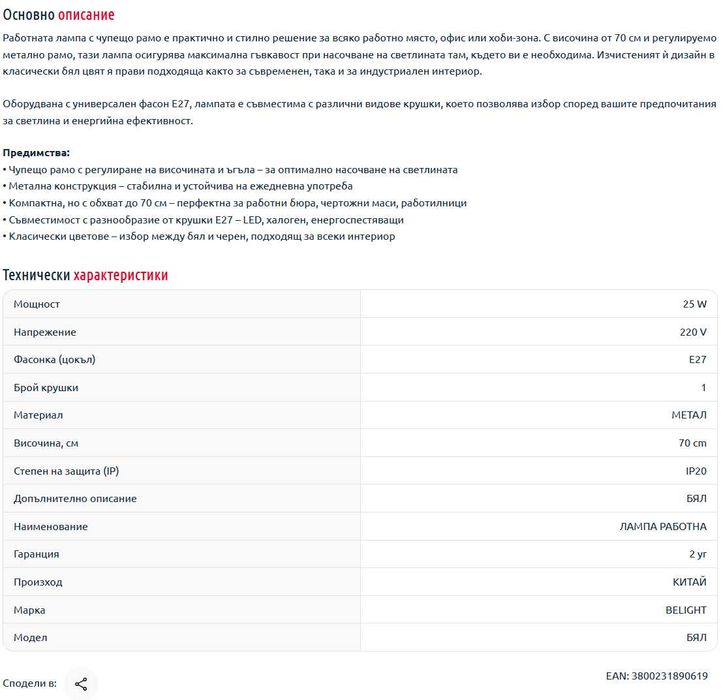Click the МЕТАЛ material value
This screenshot has width=723, height=700.
688,415
